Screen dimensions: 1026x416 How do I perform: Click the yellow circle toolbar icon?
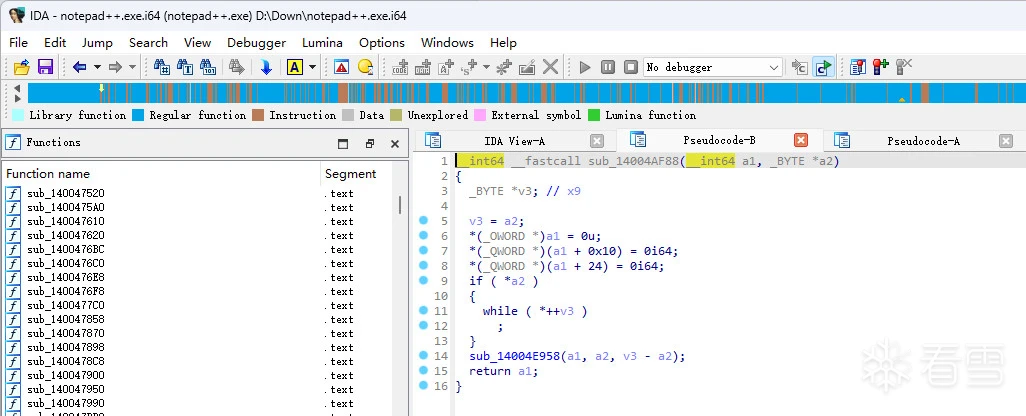[365, 67]
